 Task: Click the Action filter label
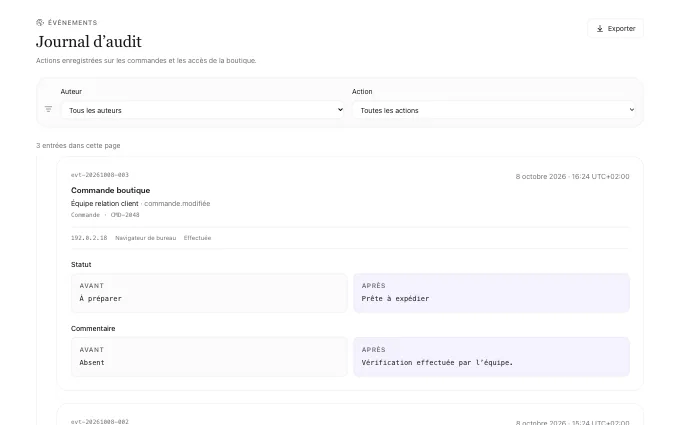362,92
